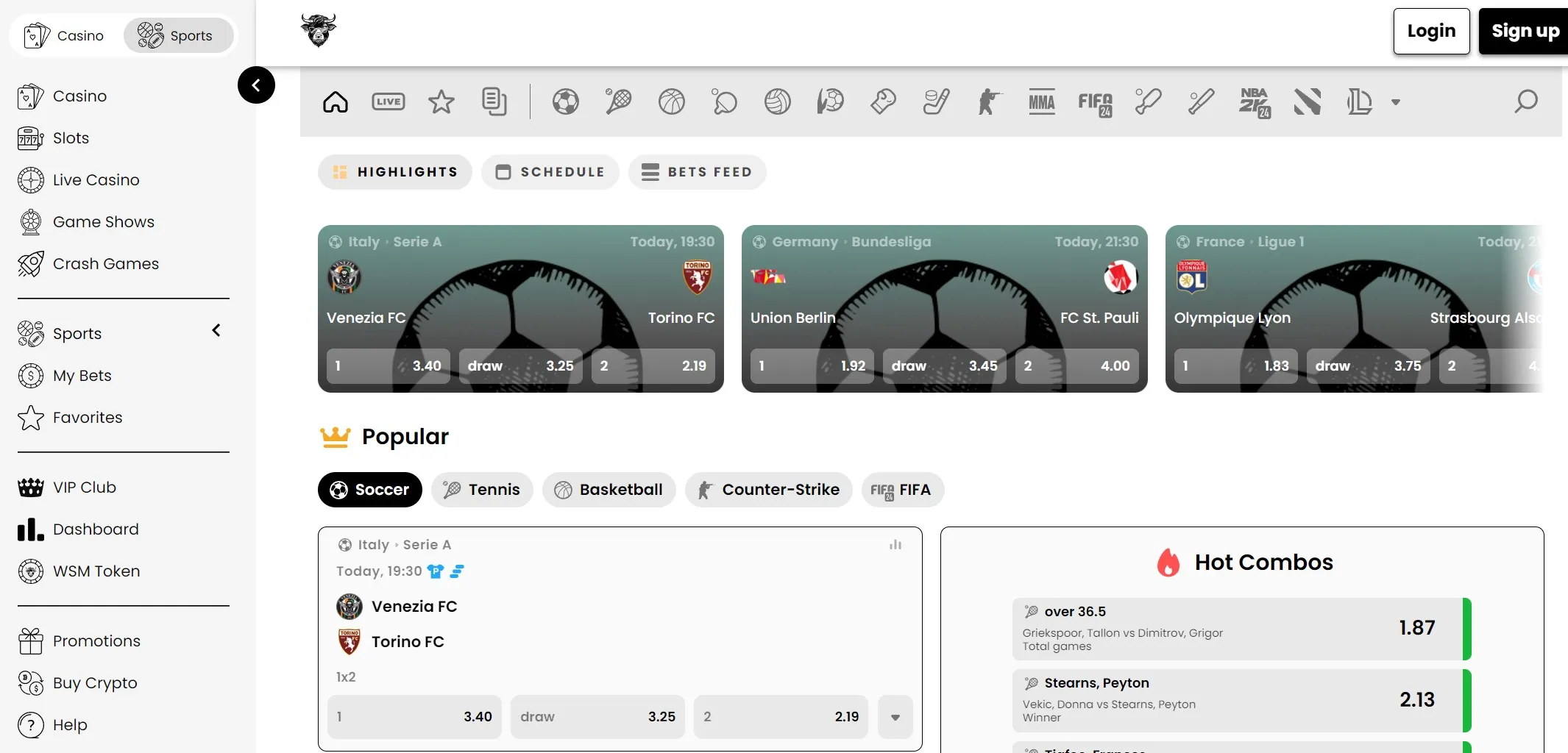
Task: Open the LIVE events icon
Action: point(388,101)
